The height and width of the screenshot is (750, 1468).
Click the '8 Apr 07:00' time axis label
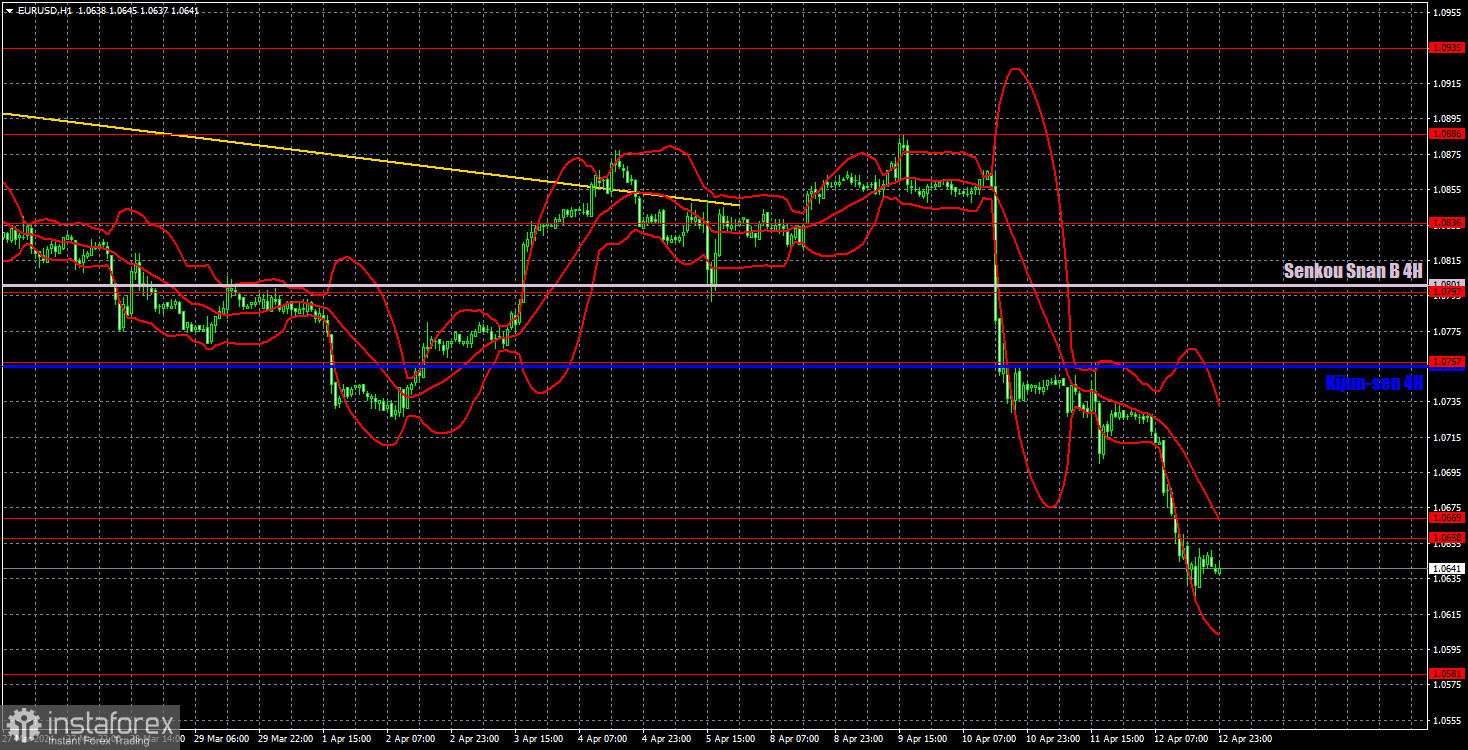[x=795, y=739]
